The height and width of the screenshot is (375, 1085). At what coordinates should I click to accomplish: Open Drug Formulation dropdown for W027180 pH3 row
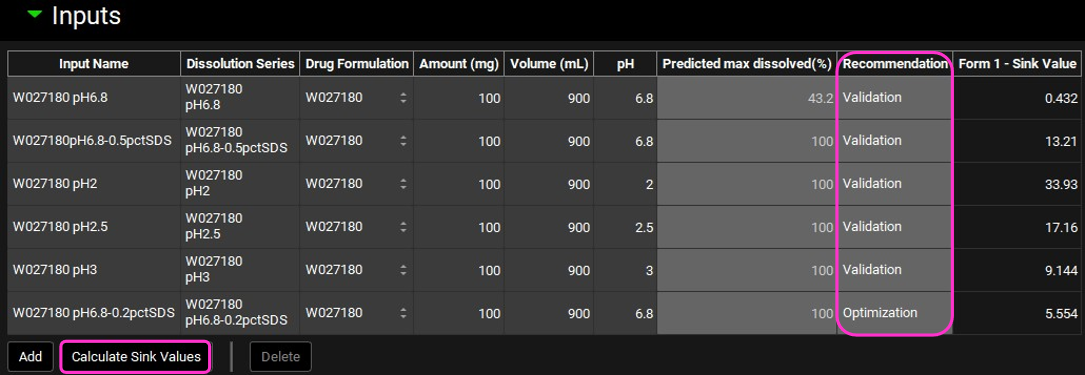tap(403, 270)
